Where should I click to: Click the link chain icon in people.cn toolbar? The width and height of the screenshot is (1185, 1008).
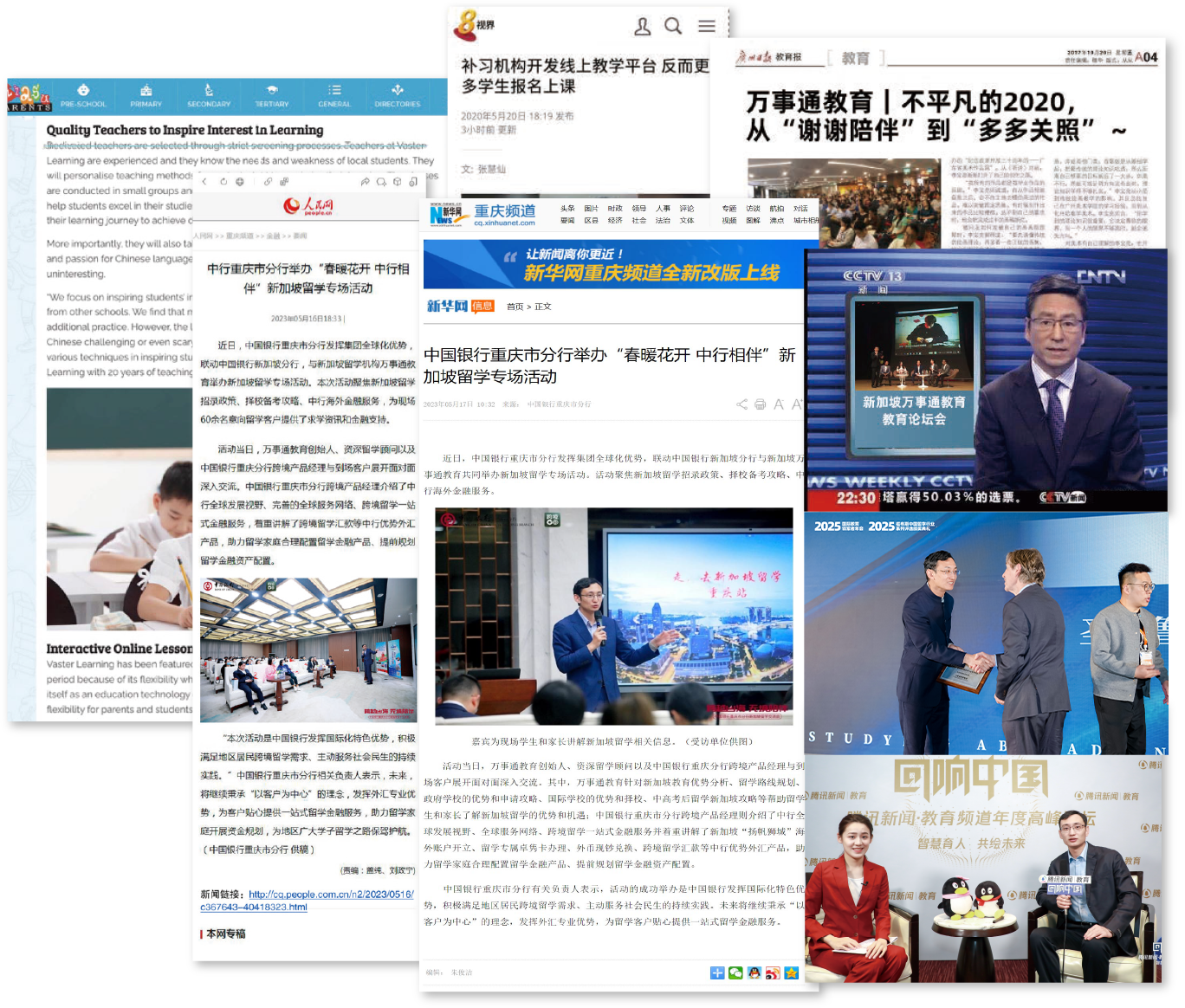point(268,182)
